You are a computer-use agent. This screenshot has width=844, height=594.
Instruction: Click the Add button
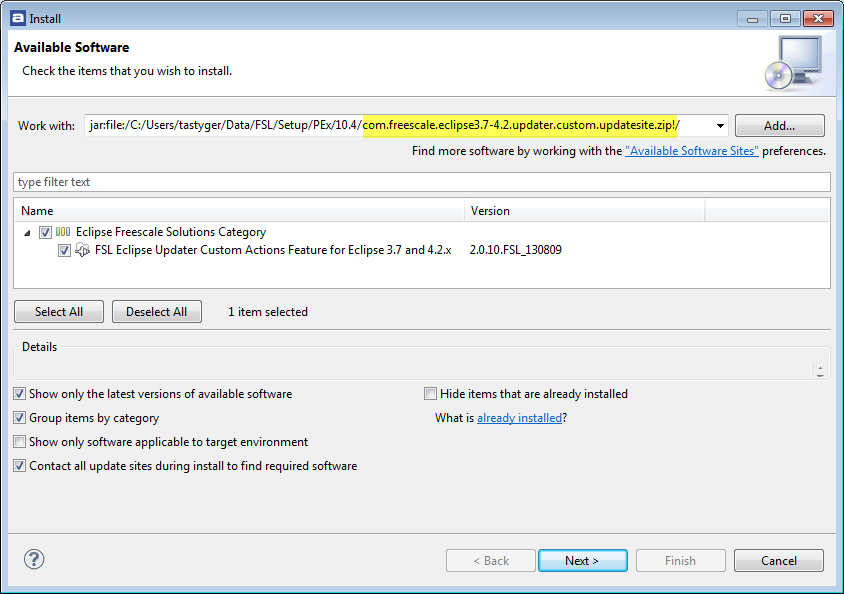[x=779, y=125]
